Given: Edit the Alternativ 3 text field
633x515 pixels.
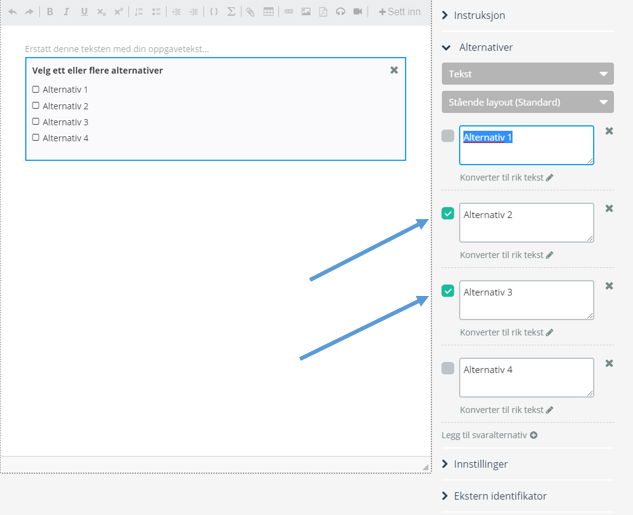Looking at the screenshot, I should tap(526, 300).
